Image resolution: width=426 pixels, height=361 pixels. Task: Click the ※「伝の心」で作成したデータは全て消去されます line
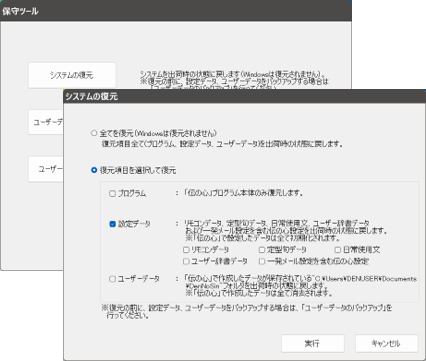[x=259, y=293]
